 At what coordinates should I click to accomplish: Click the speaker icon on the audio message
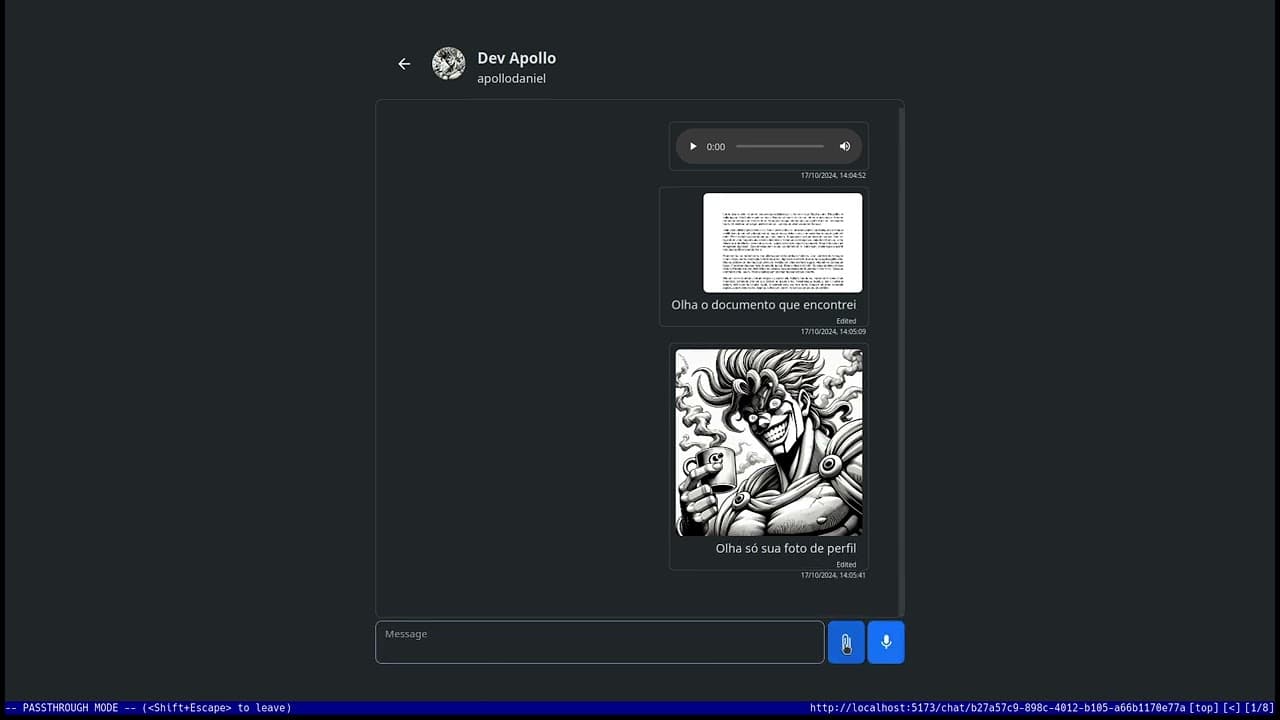tap(844, 146)
